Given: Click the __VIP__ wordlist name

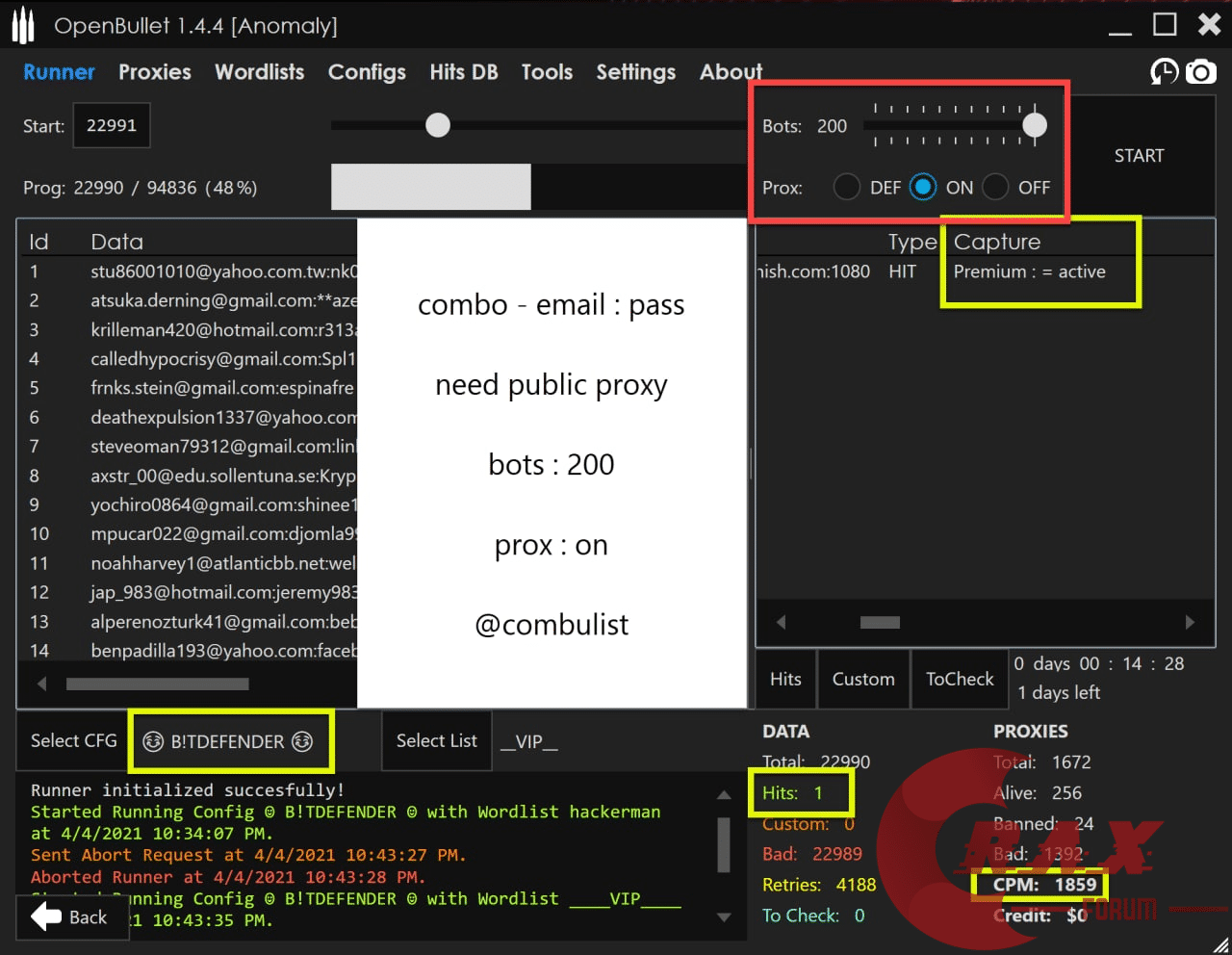Looking at the screenshot, I should pyautogui.click(x=529, y=741).
